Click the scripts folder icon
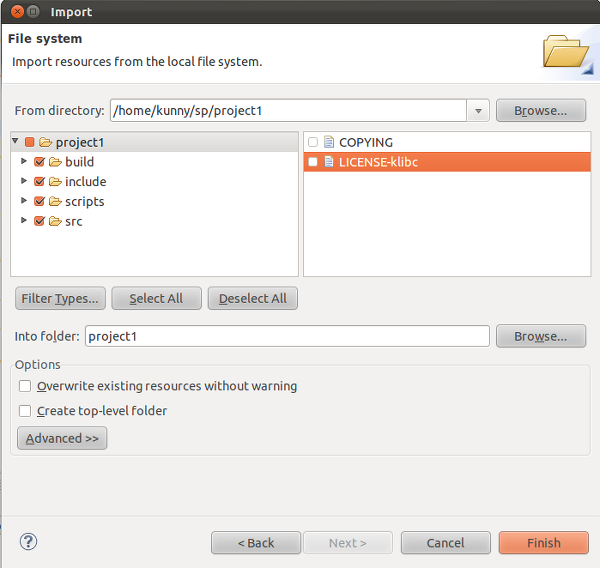The height and width of the screenshot is (568, 600). [x=55, y=201]
